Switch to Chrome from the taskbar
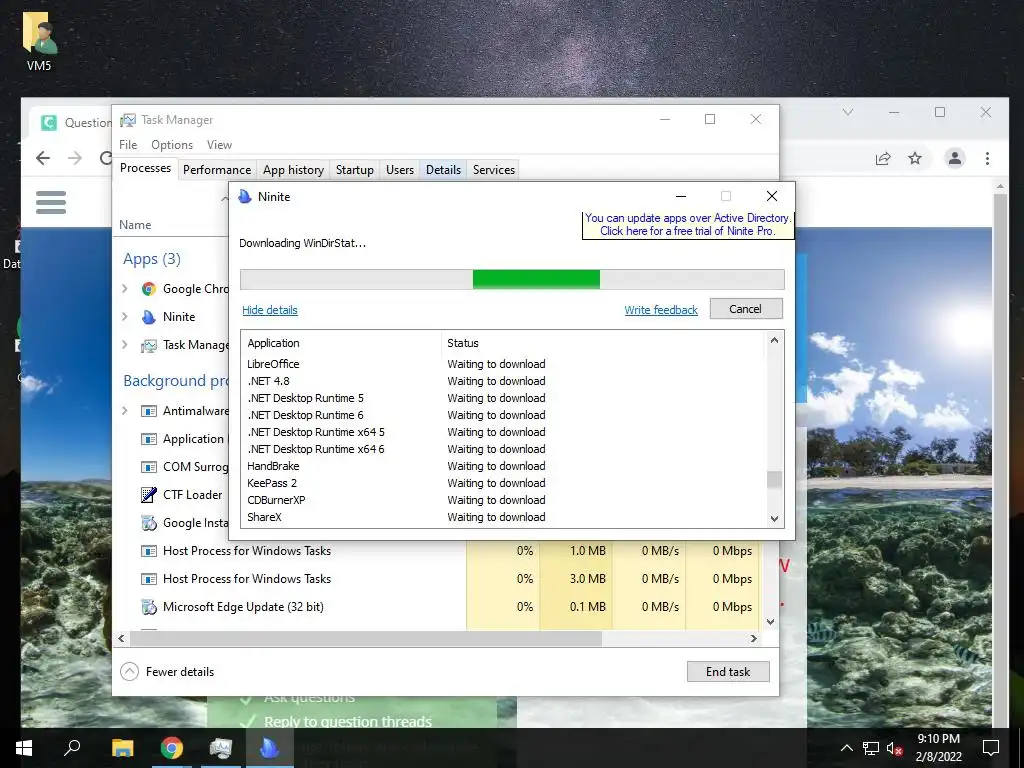This screenshot has width=1024, height=768. tap(172, 748)
